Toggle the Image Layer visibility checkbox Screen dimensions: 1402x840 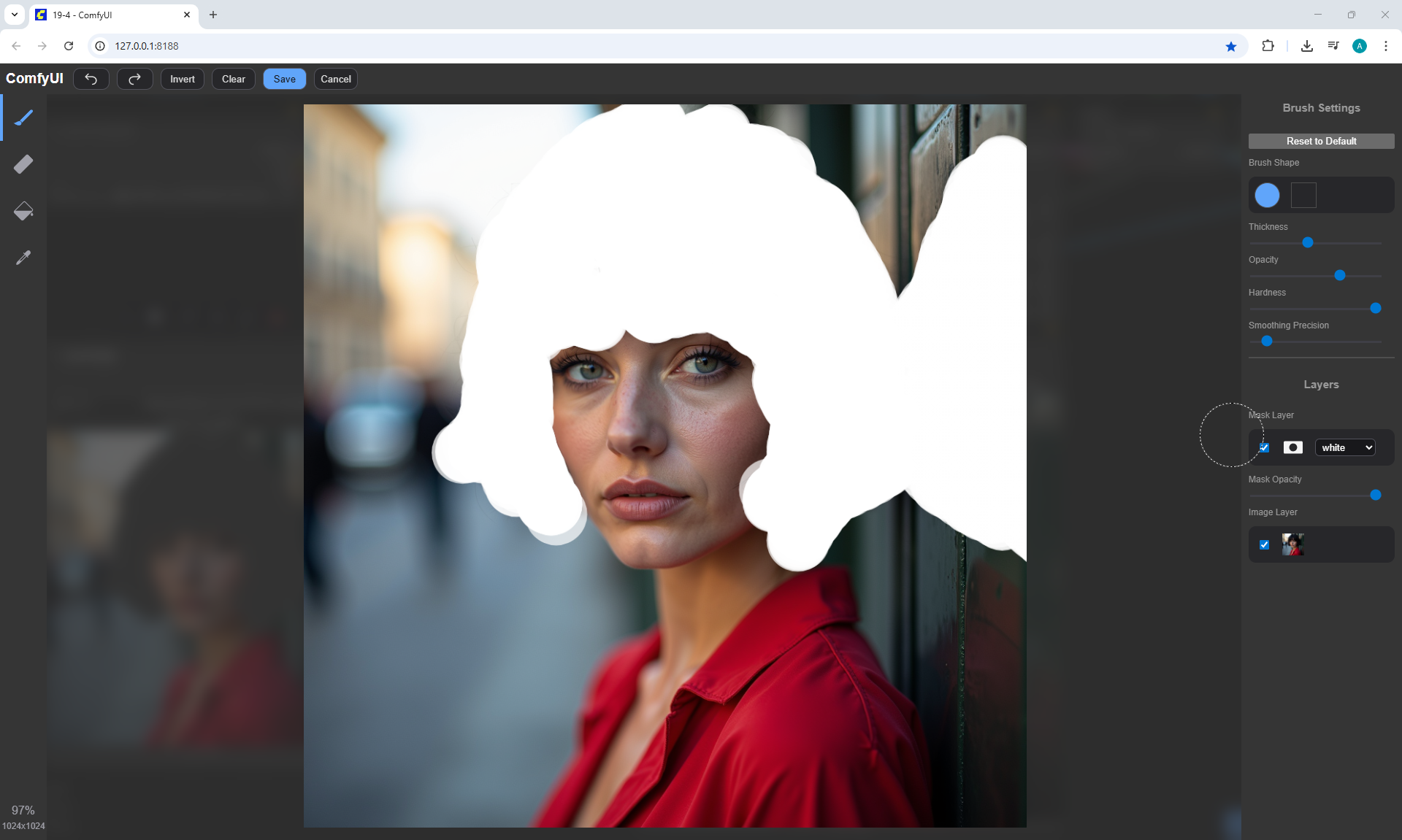(x=1265, y=544)
